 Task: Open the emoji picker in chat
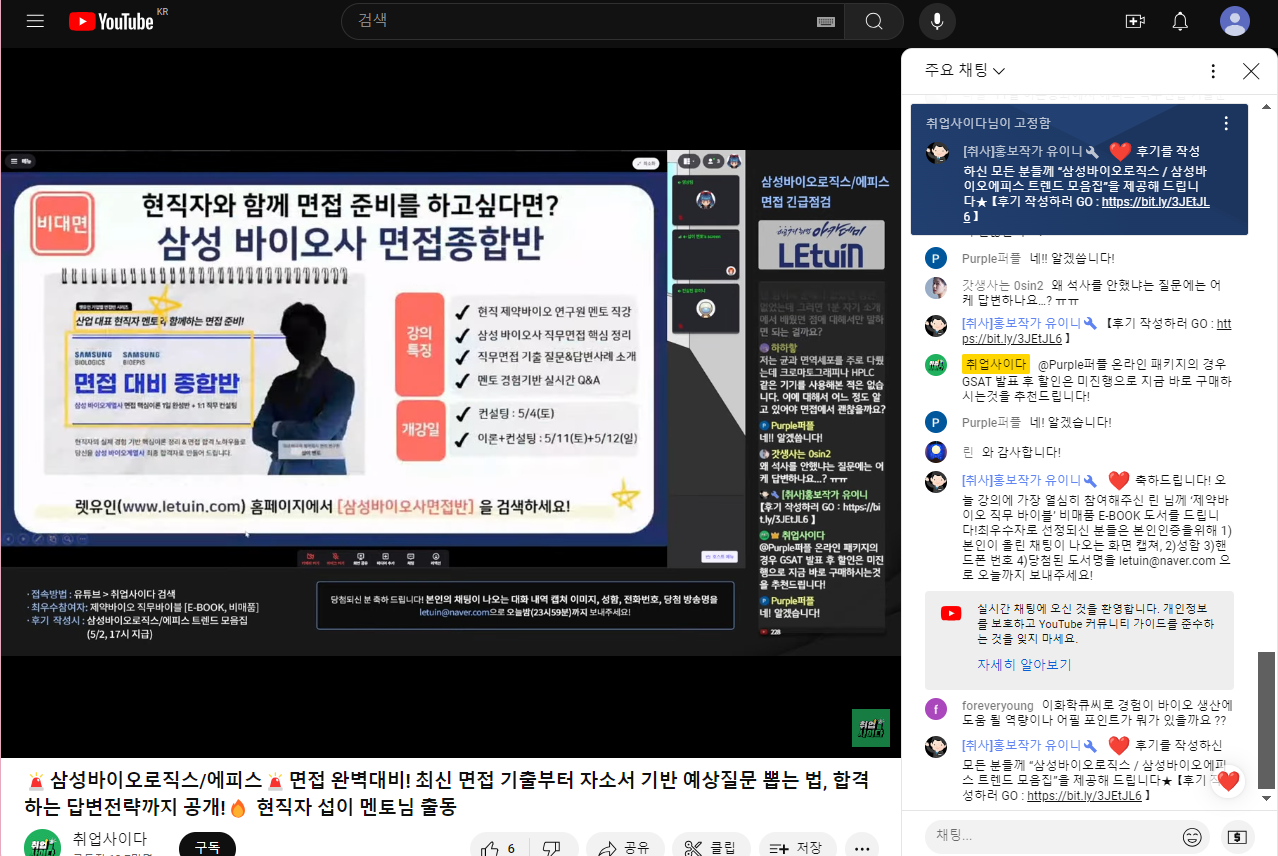[1192, 836]
